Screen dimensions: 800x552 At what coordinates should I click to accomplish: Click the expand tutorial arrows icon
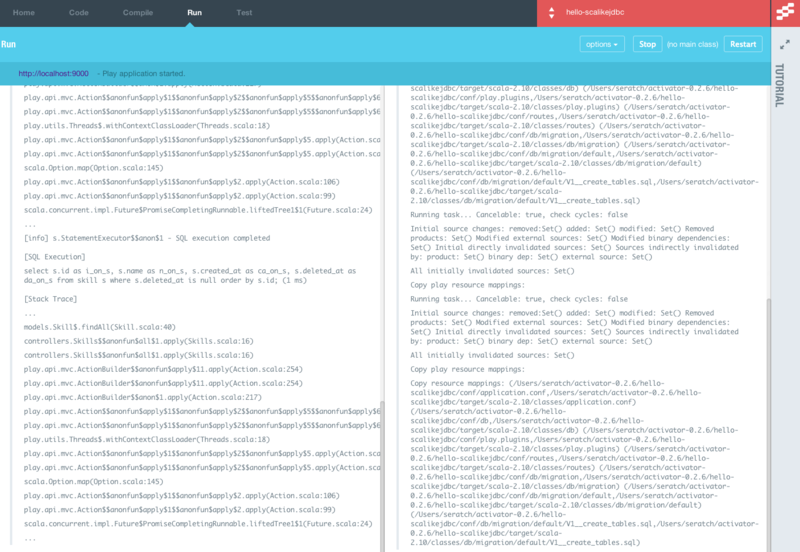tap(785, 45)
